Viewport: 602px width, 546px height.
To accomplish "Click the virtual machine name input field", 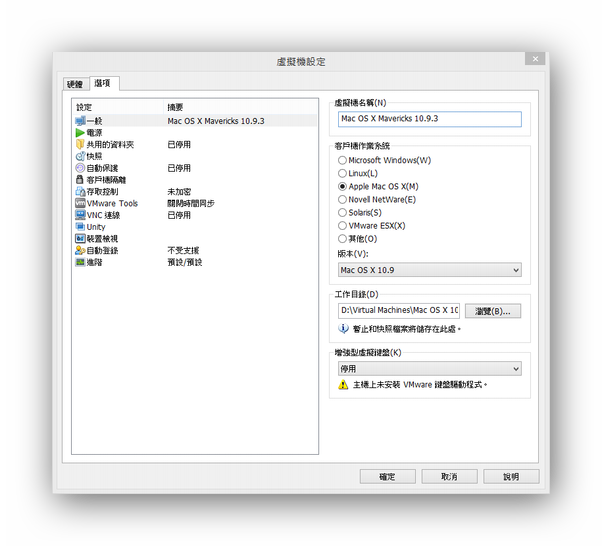I will pyautogui.click(x=430, y=119).
